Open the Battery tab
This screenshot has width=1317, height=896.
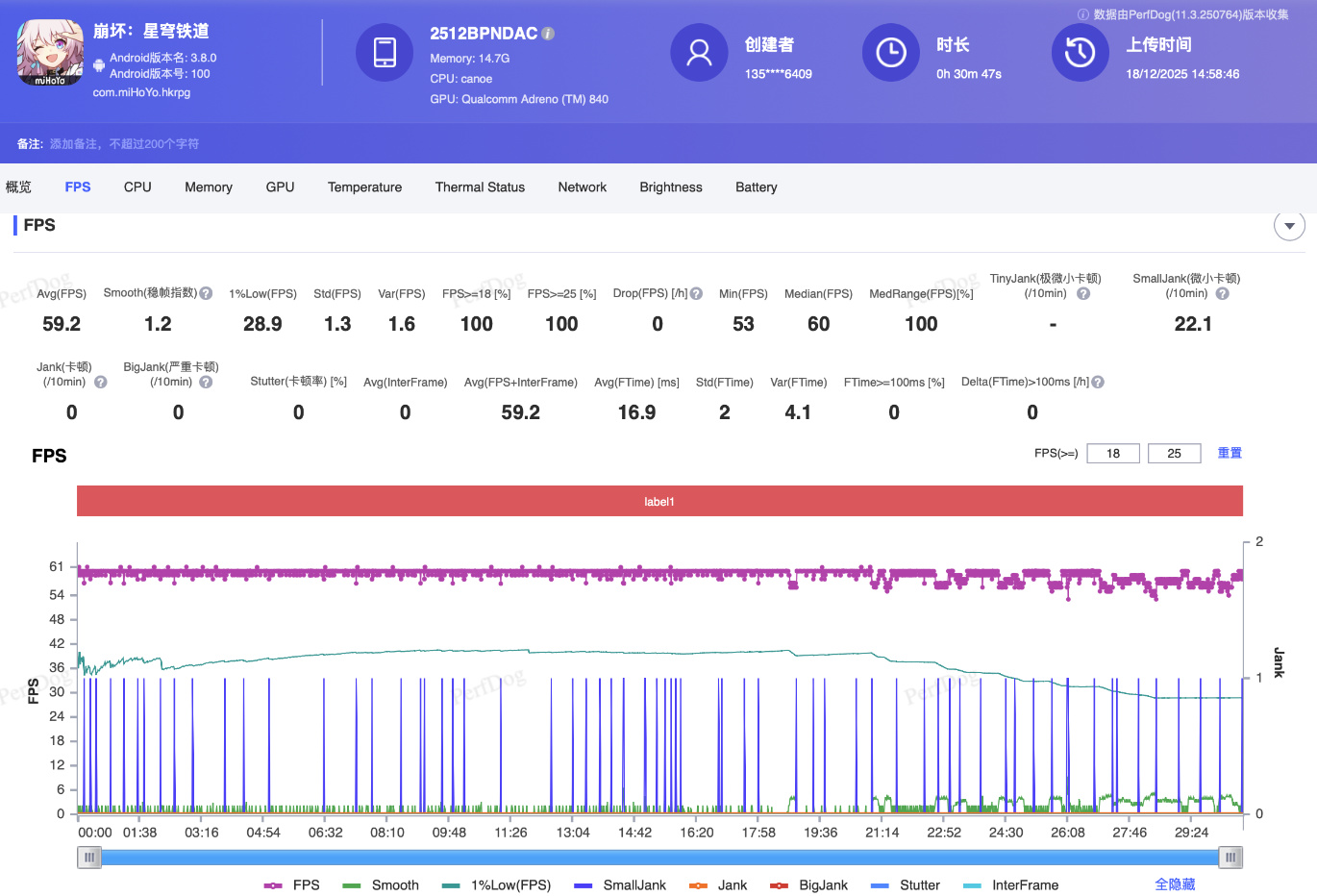756,187
